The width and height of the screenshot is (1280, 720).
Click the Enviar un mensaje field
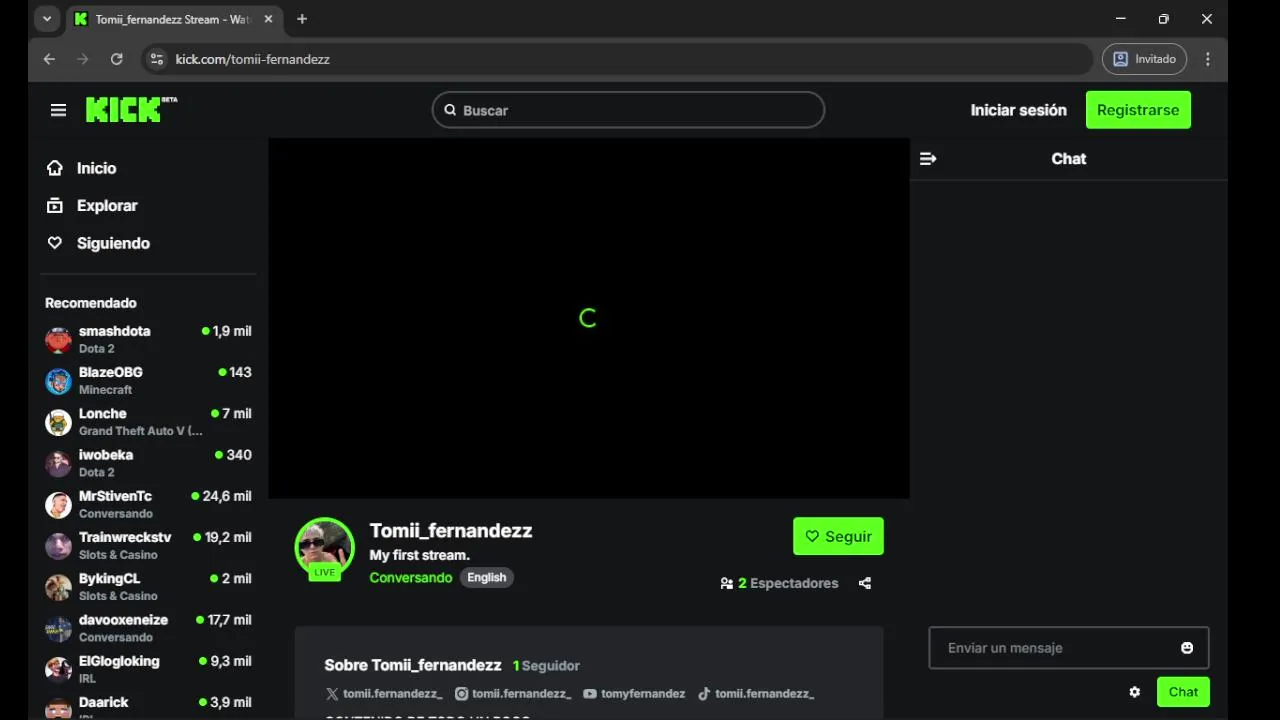1069,648
